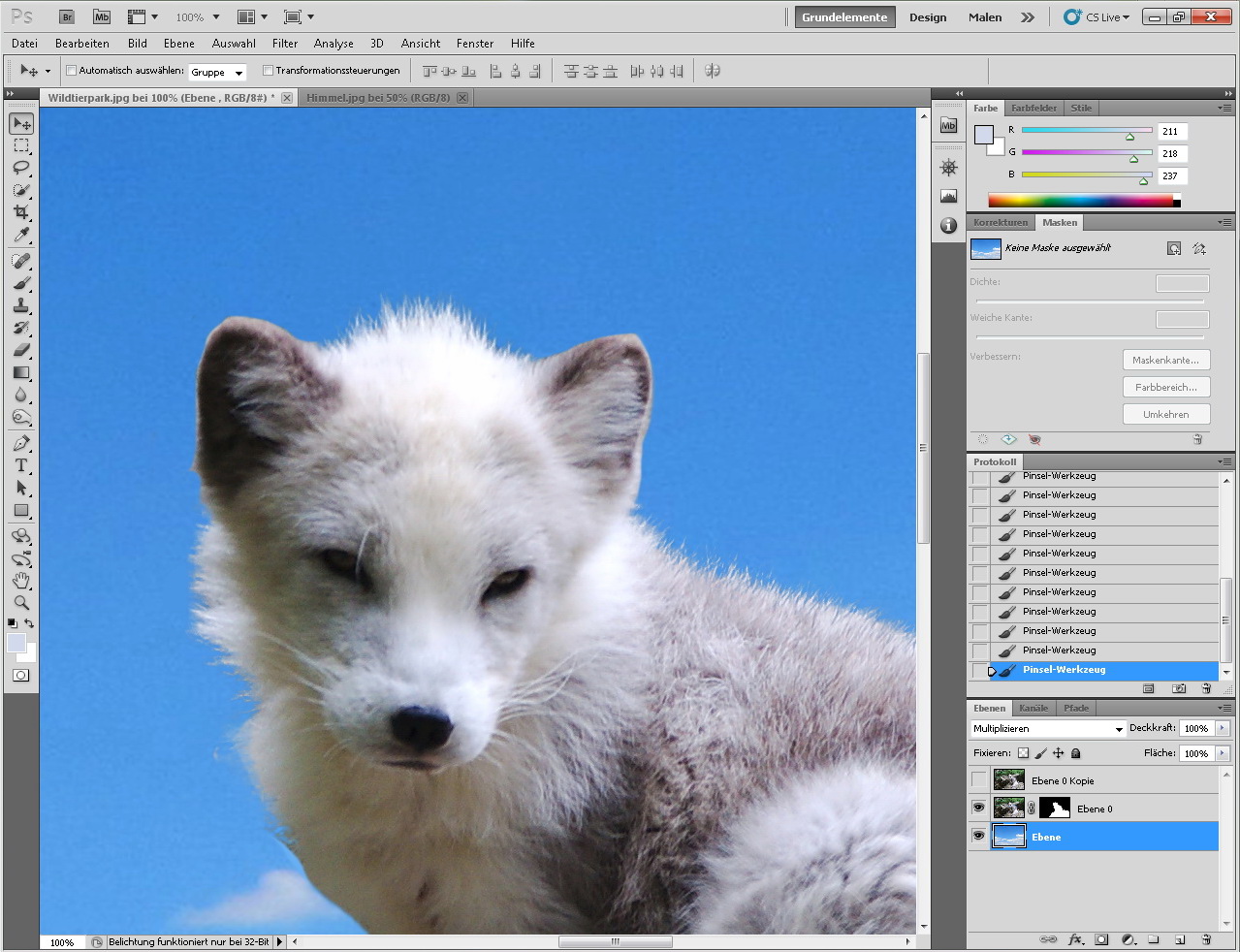Screen dimensions: 1240x952
Task: Select the Zoom magnifier tool
Action: pyautogui.click(x=21, y=603)
